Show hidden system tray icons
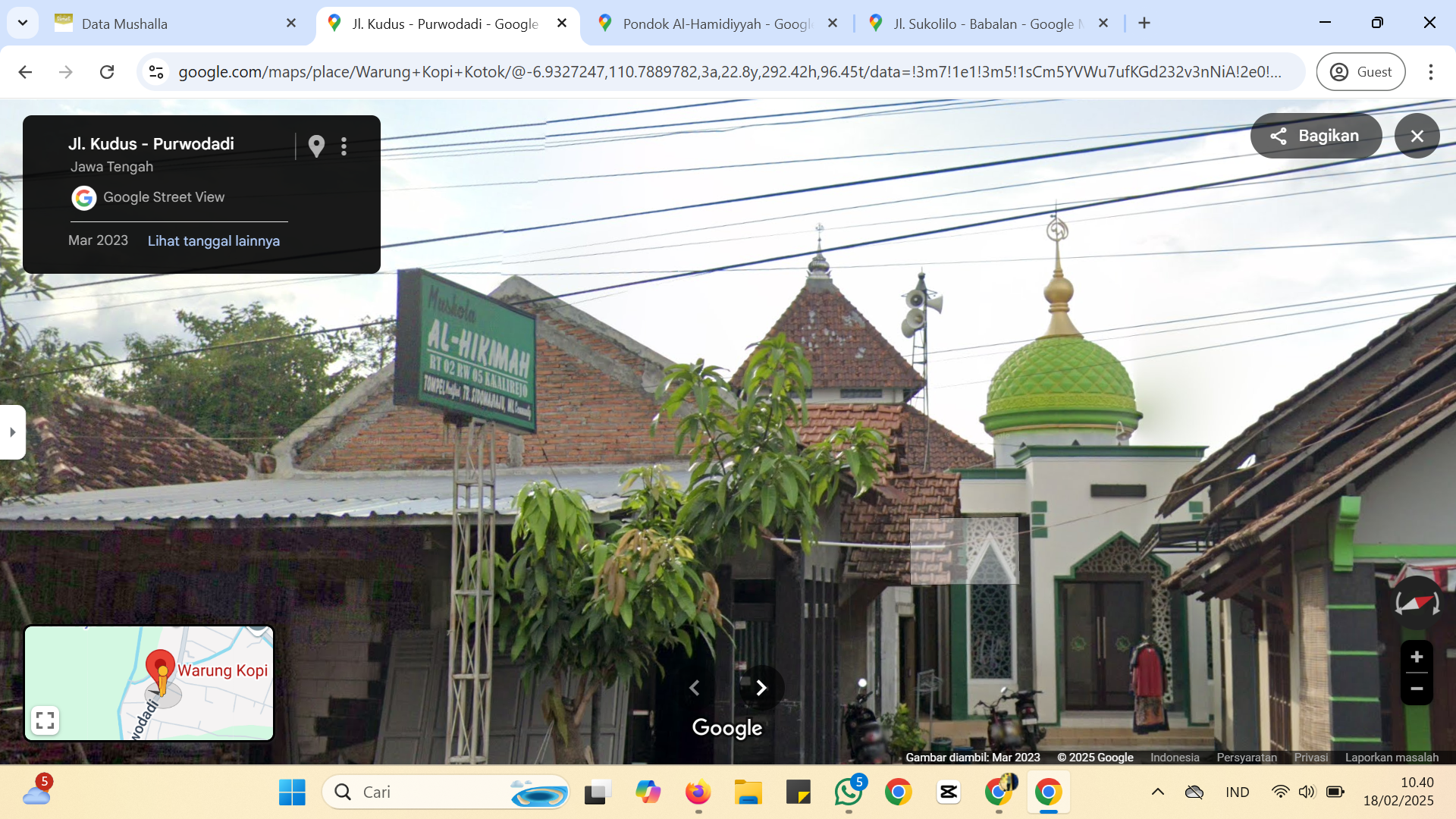The width and height of the screenshot is (1456, 819). click(1158, 792)
